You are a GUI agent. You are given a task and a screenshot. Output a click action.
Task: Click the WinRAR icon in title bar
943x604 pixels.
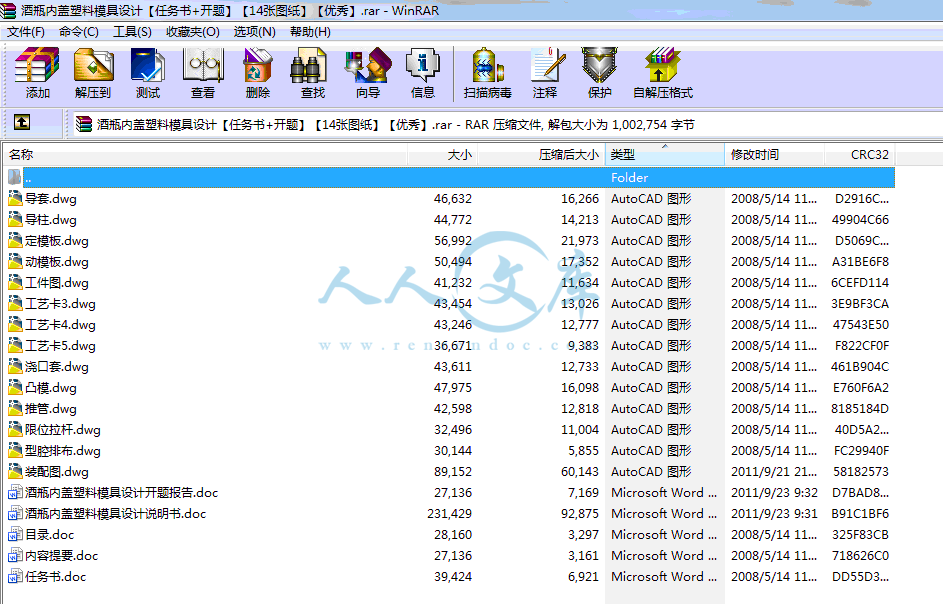[8, 10]
